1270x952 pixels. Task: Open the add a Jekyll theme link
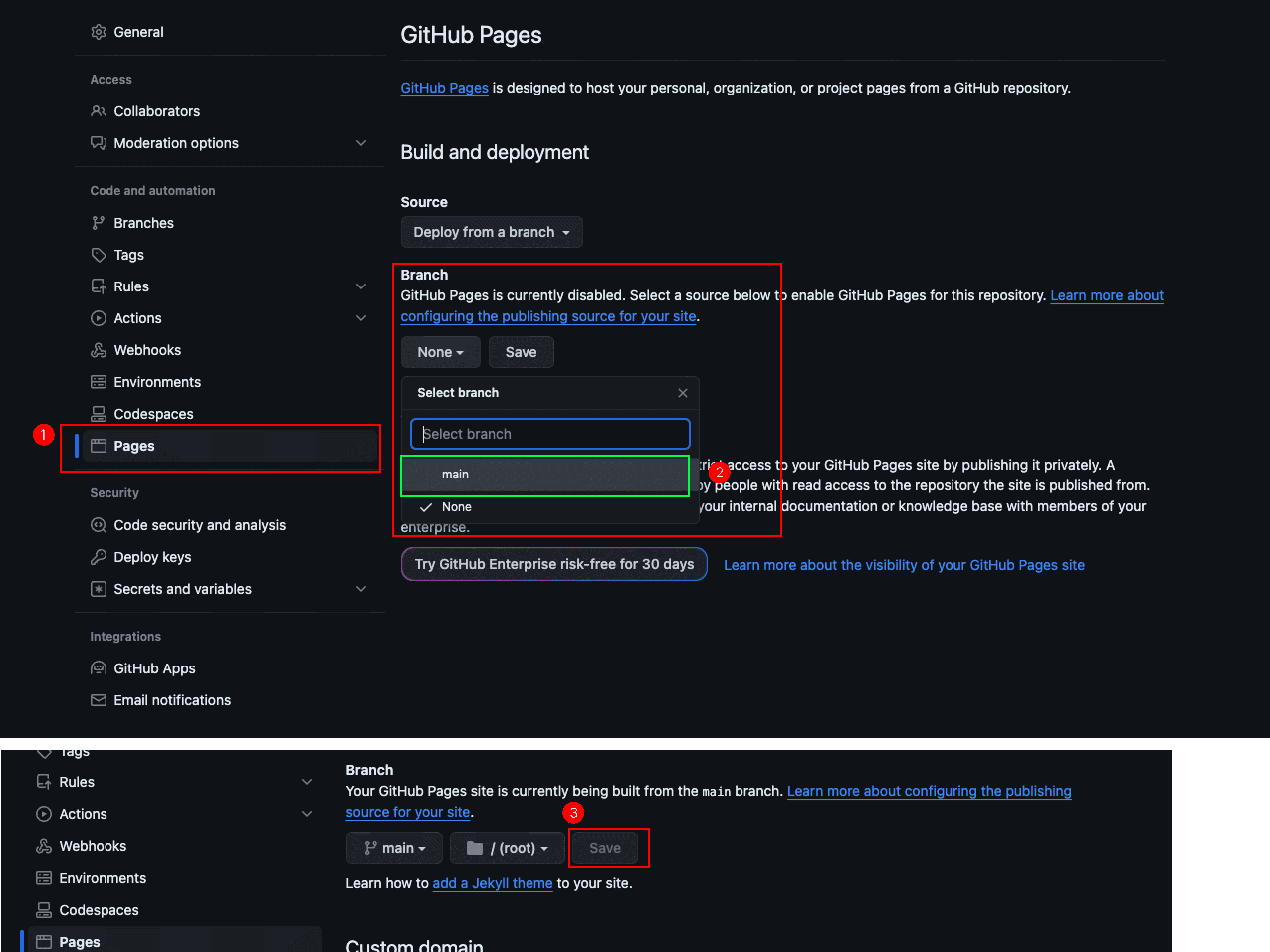pos(493,883)
